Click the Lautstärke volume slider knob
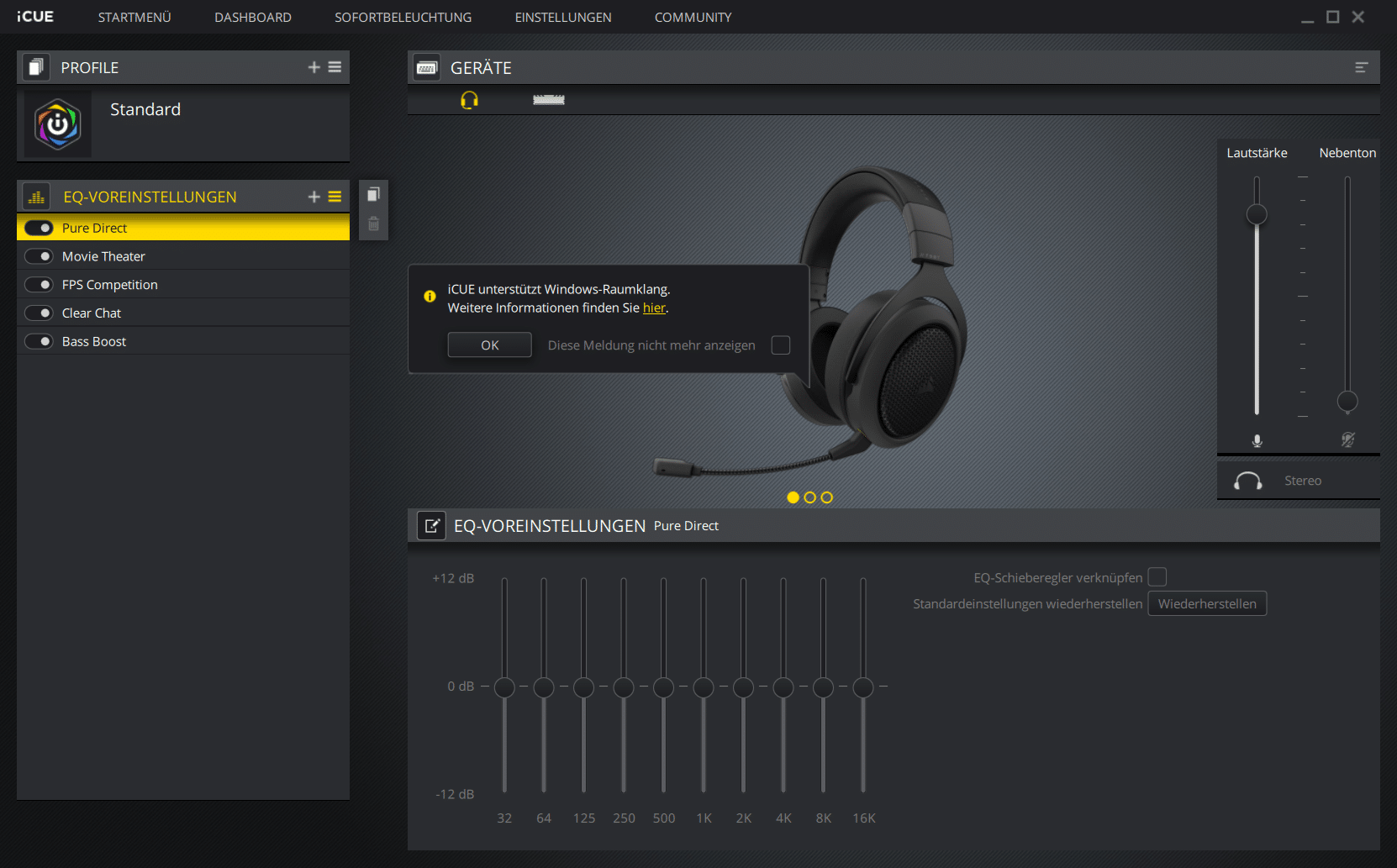This screenshot has height=868, width=1397. (x=1256, y=215)
